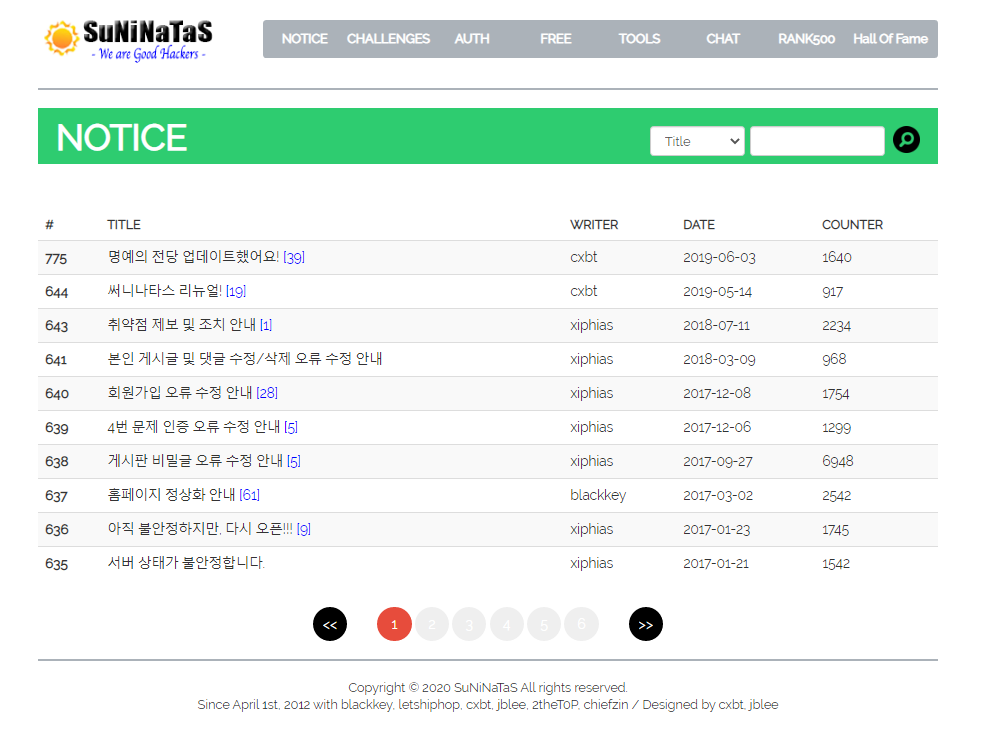Click the [61] comment count
Viewport: 991px width, 747px height.
click(249, 495)
